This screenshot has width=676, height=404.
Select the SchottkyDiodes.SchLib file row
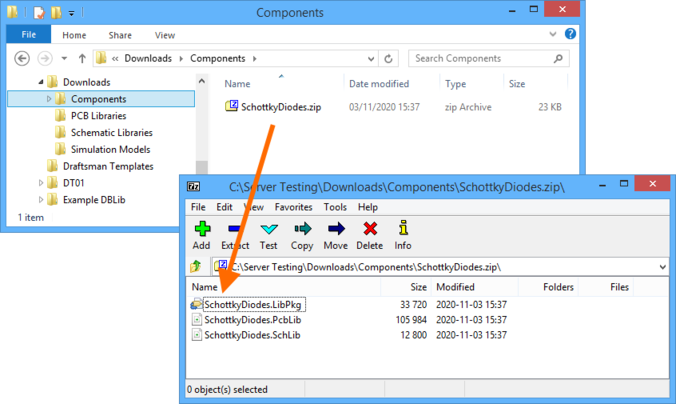(349, 335)
